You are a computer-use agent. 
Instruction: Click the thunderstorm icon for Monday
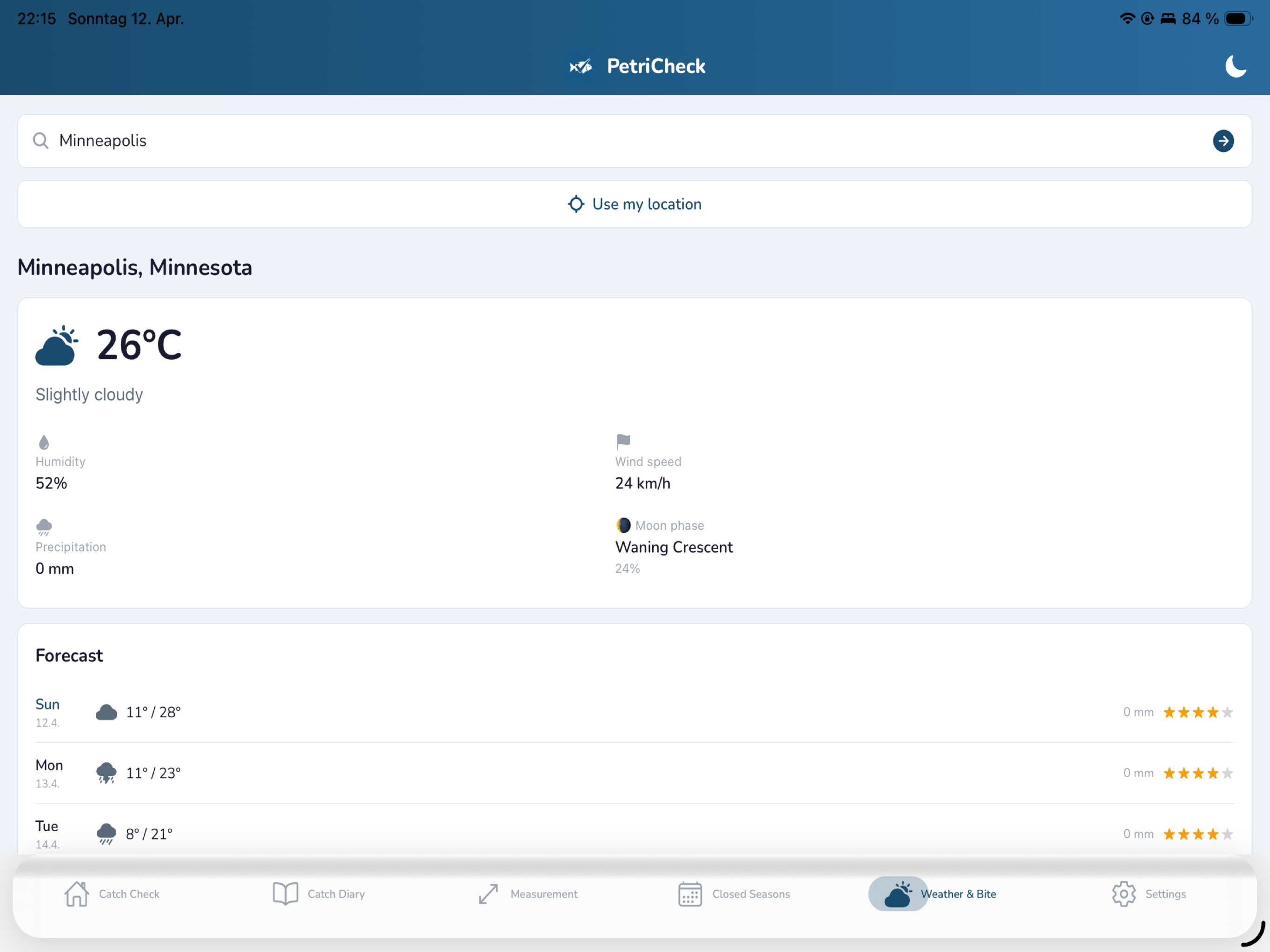click(106, 773)
